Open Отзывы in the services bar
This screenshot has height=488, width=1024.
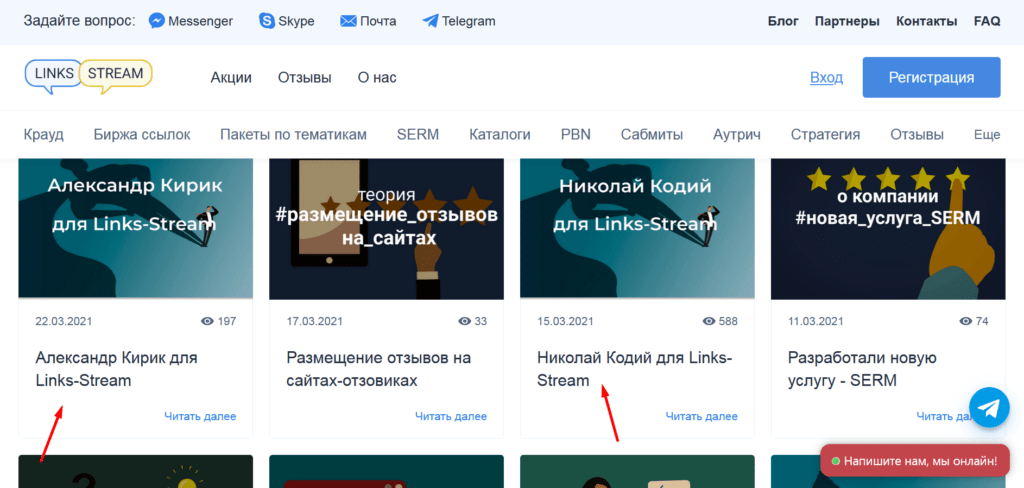coord(917,135)
